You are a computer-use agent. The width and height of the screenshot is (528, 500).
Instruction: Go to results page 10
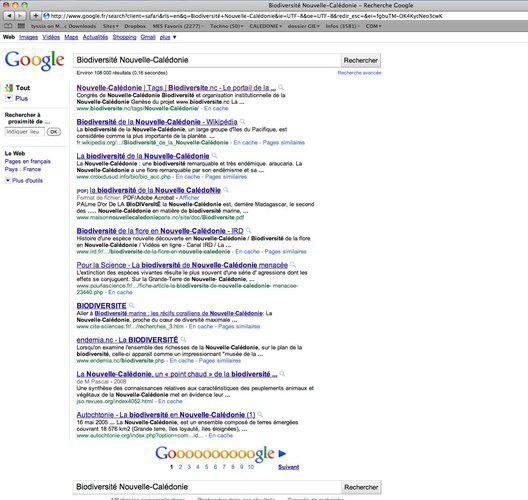click(x=251, y=467)
